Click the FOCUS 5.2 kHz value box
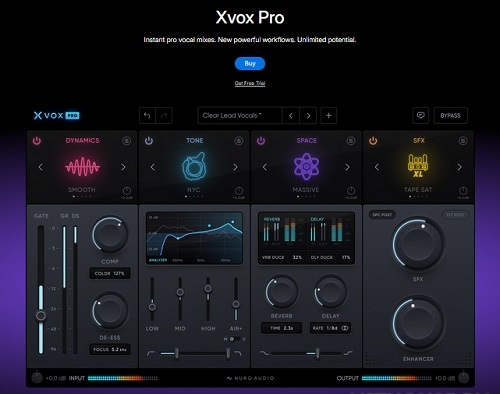 (x=110, y=350)
